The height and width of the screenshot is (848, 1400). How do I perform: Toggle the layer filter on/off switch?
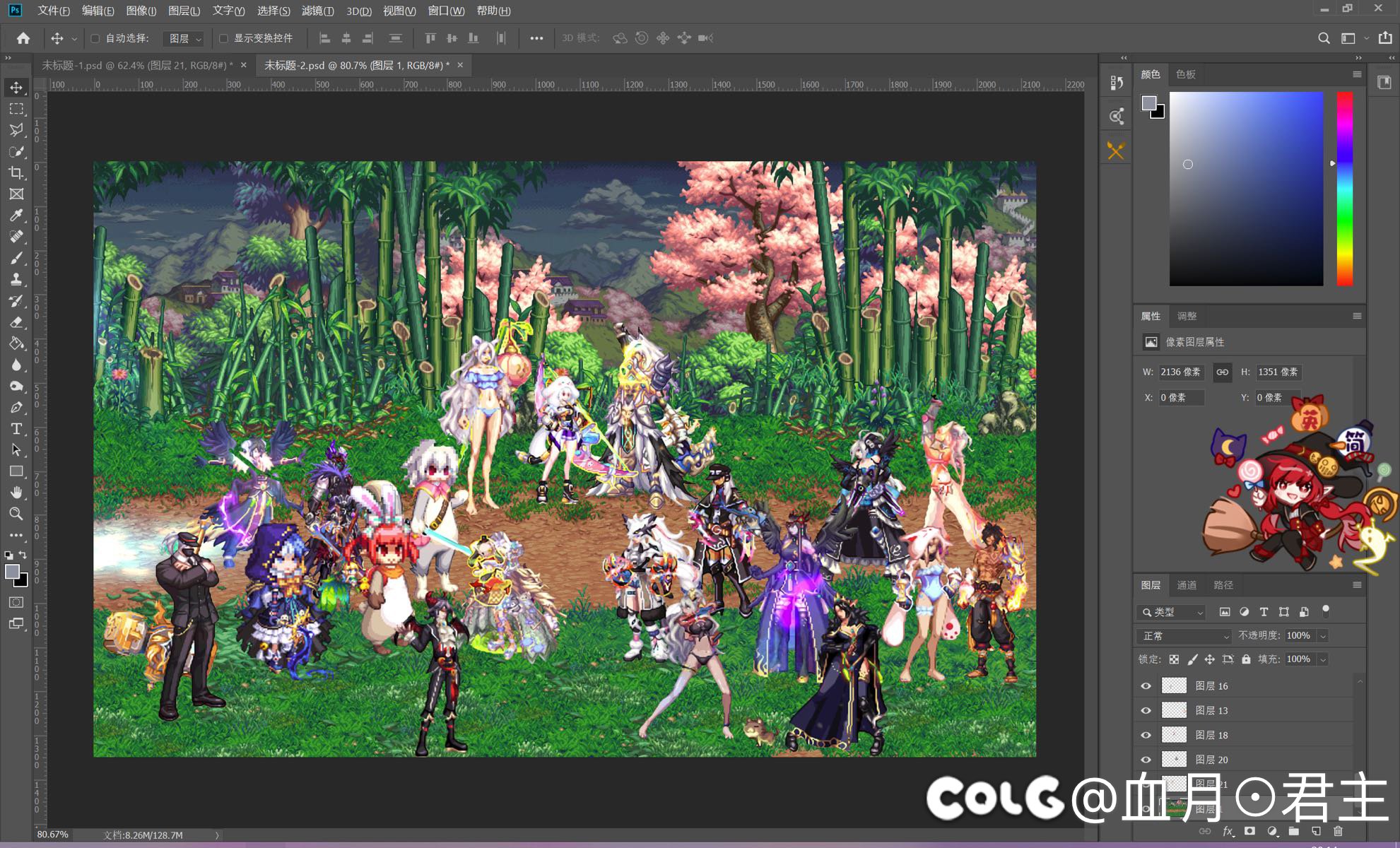click(1326, 610)
